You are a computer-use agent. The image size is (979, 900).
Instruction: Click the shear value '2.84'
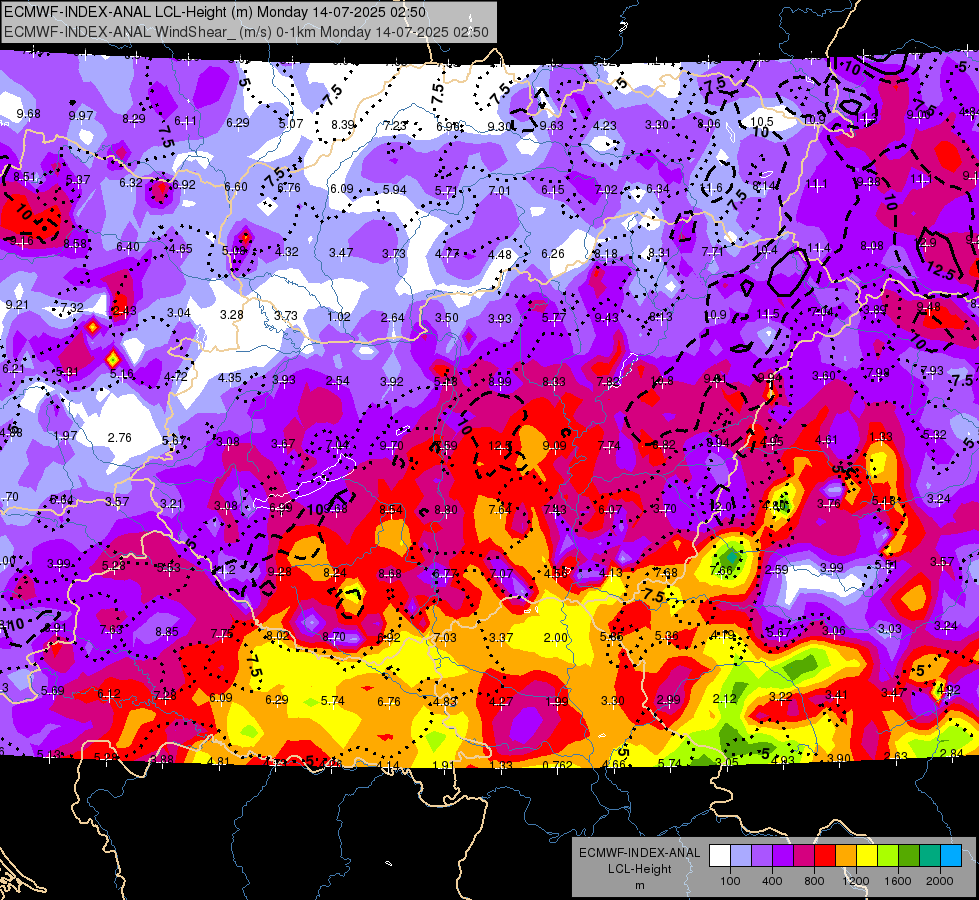(x=952, y=753)
